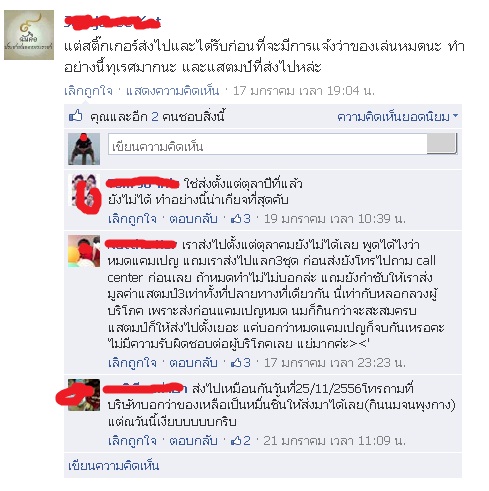This screenshot has width=489, height=491.
Task: Click the like icon on the 11:09 comment
Action: (x=241, y=441)
